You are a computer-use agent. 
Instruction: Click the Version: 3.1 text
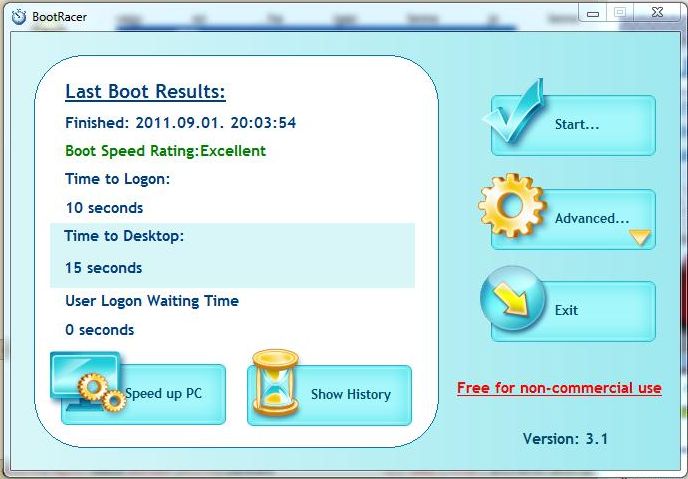565,439
